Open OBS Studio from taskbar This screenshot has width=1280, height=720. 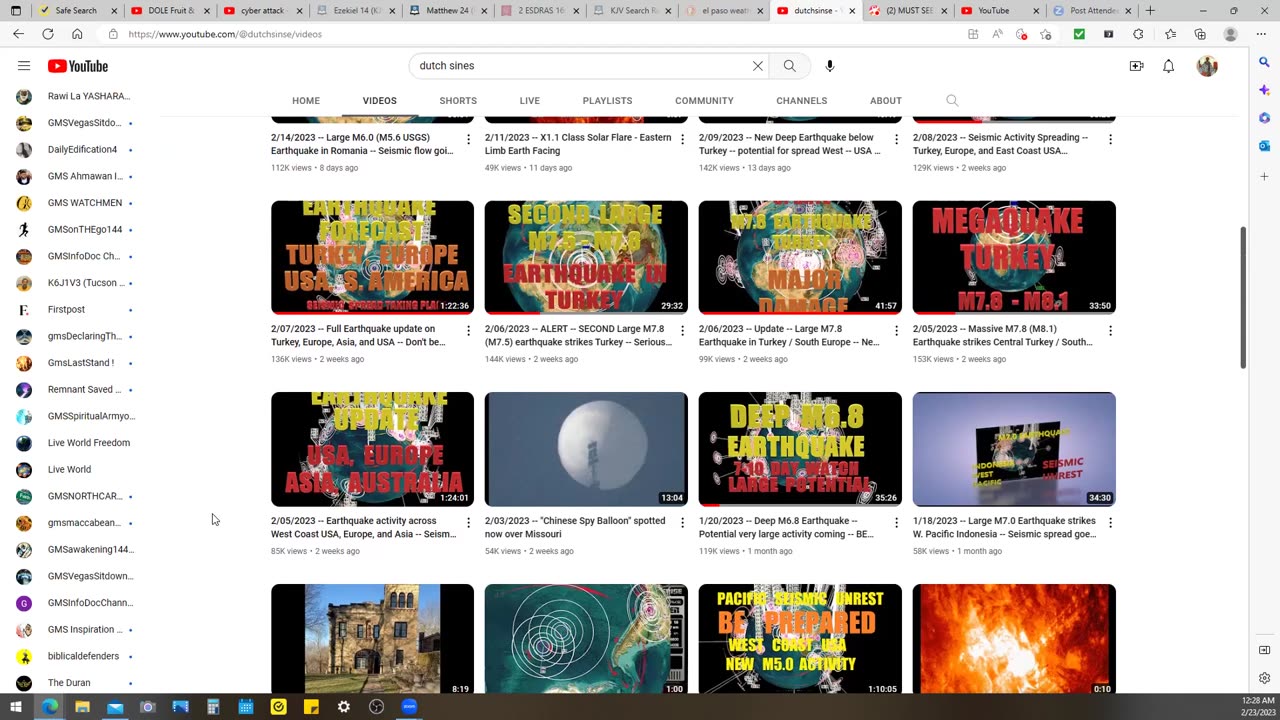[x=376, y=707]
